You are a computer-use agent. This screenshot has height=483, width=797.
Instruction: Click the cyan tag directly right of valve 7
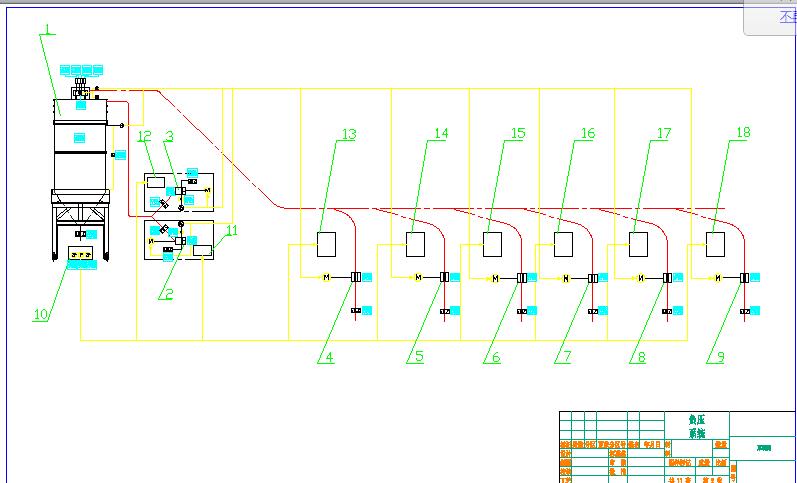(x=603, y=278)
